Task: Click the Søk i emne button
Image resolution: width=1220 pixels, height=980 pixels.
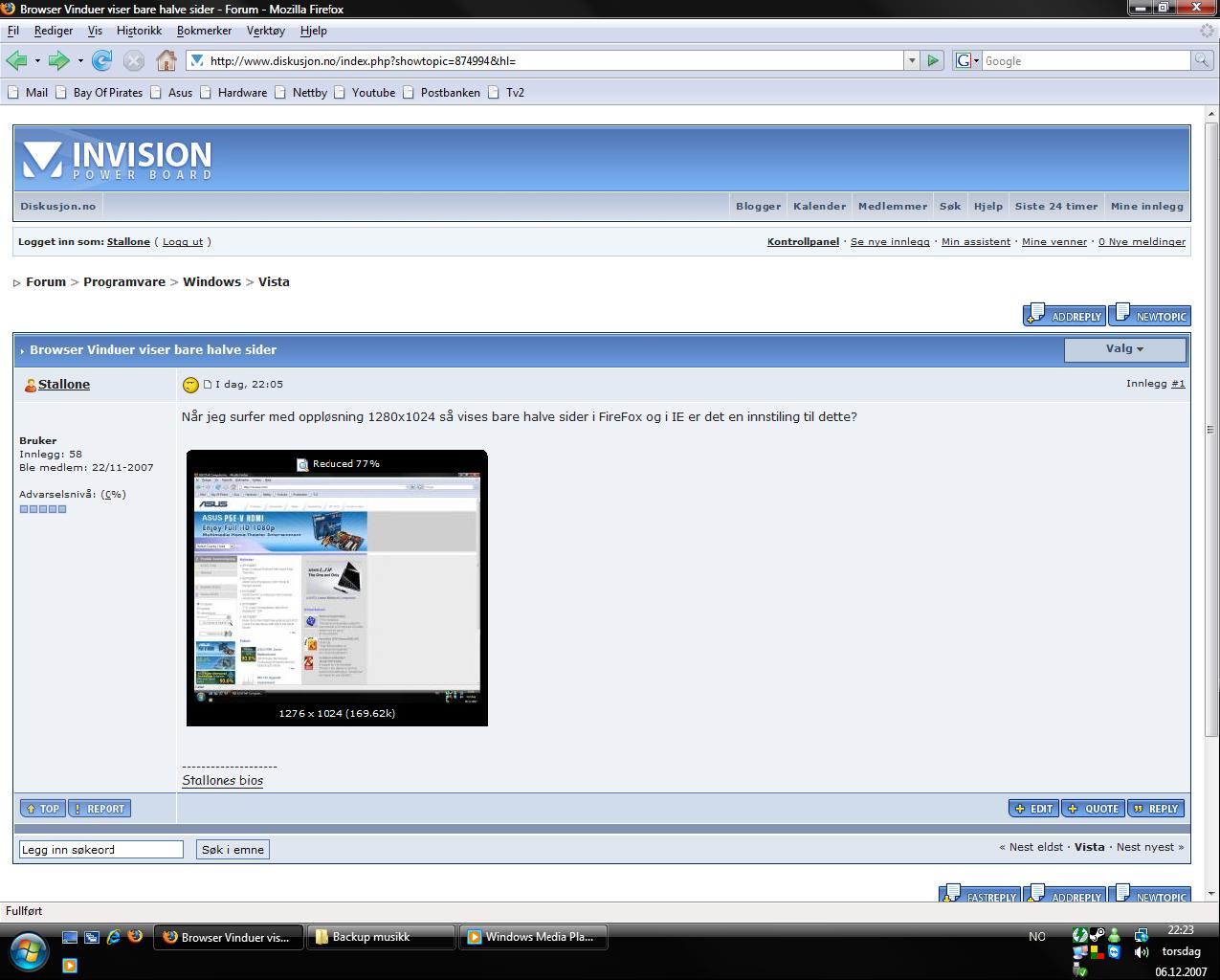Action: tap(233, 850)
